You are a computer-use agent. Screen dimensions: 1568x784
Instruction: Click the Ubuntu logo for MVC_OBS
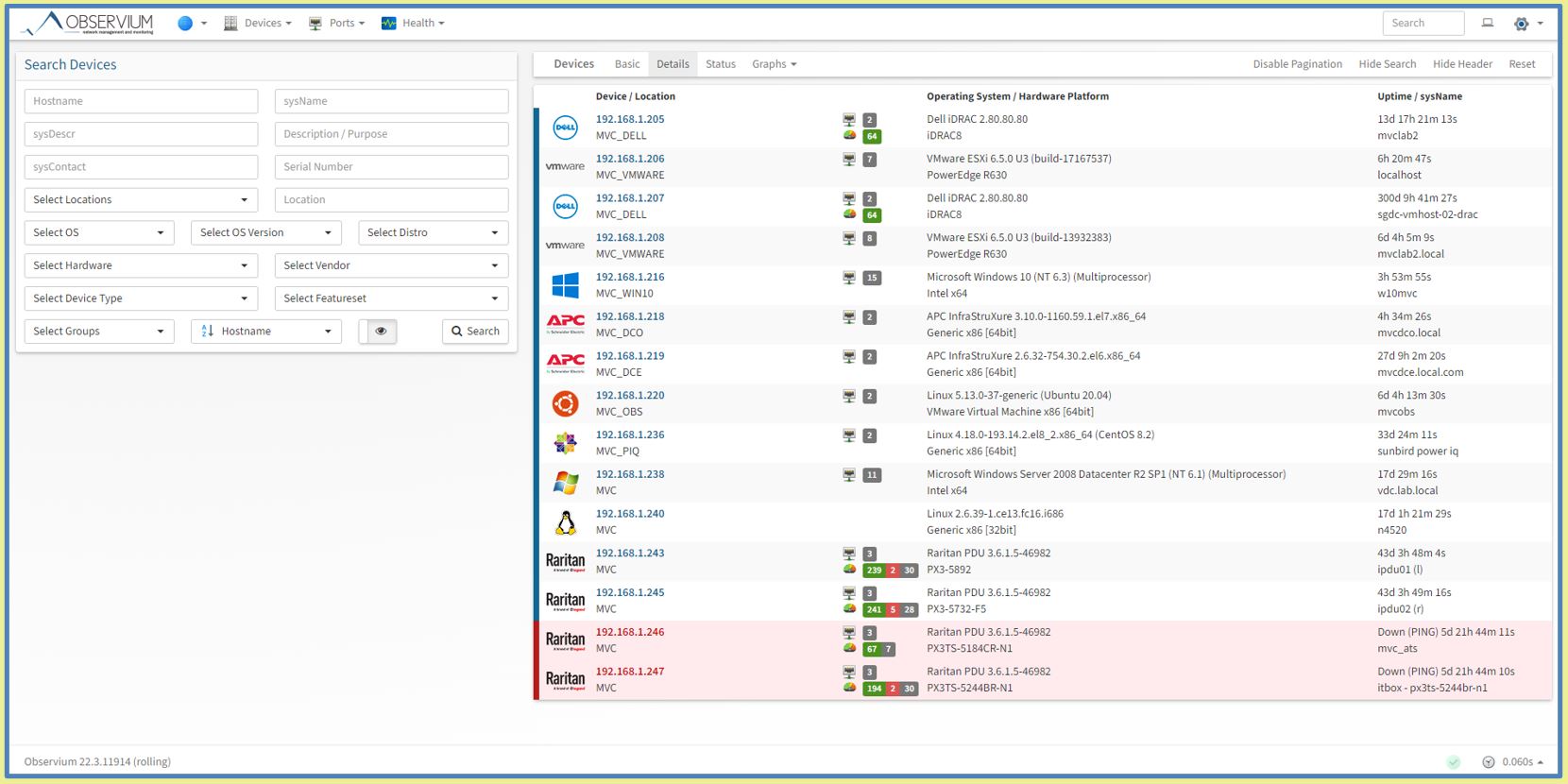[565, 403]
